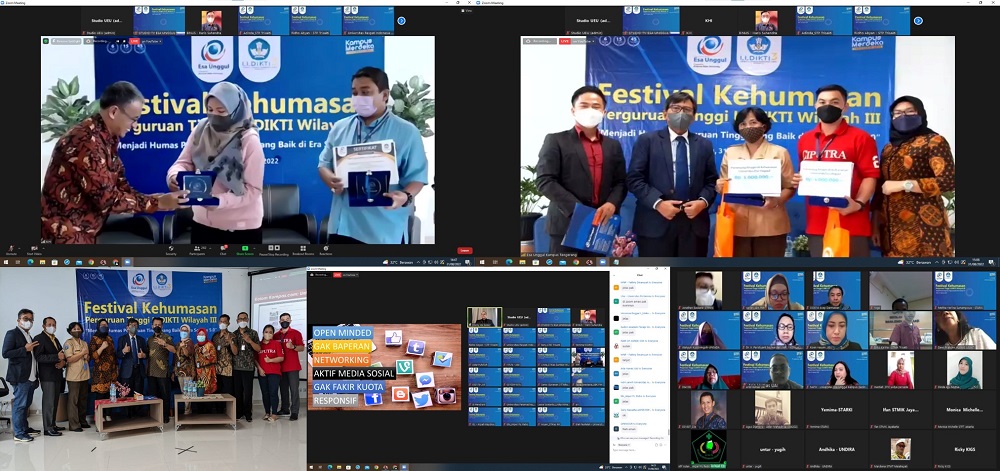Show next participants arrow in top-left strip
The image size is (1000, 471).
point(401,20)
